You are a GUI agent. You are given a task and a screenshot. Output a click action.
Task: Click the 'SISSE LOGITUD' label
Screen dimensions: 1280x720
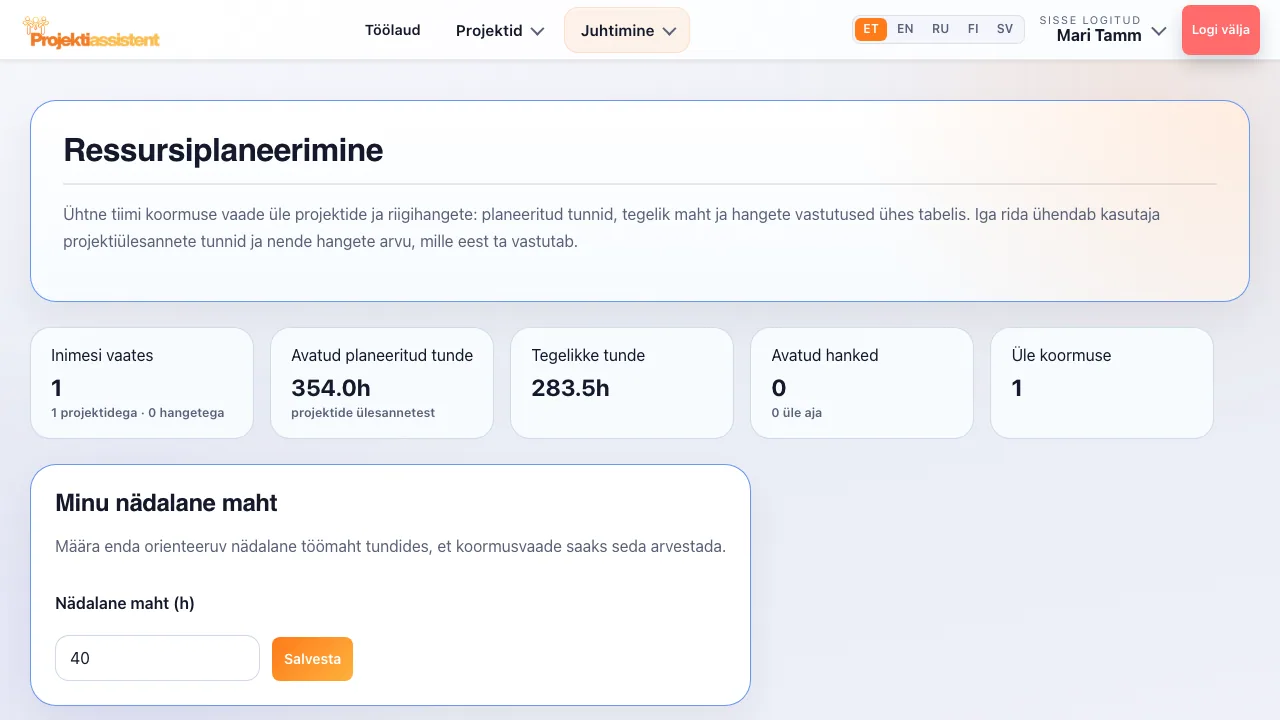coord(1090,20)
